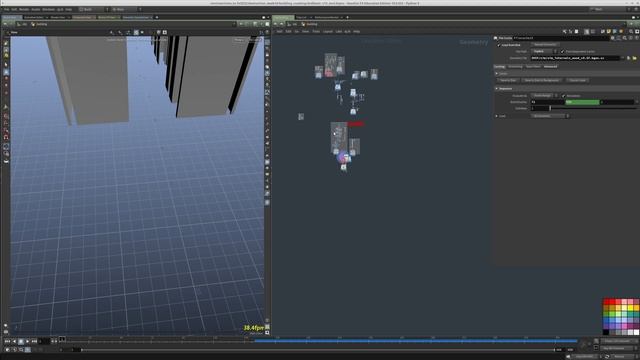This screenshot has height=360, width=640.
Task: Collapse the Sequence section expander
Action: [497, 89]
